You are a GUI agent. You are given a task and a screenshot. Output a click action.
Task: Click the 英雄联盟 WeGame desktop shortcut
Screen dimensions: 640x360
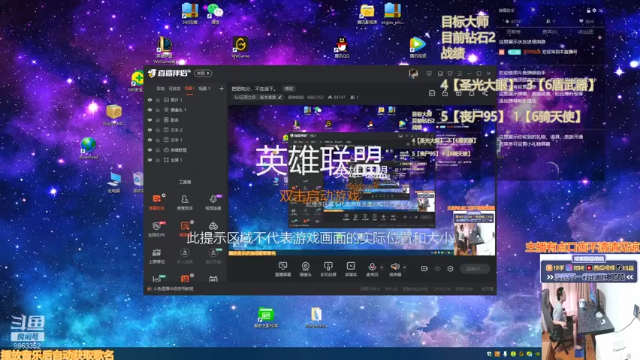coord(164,49)
